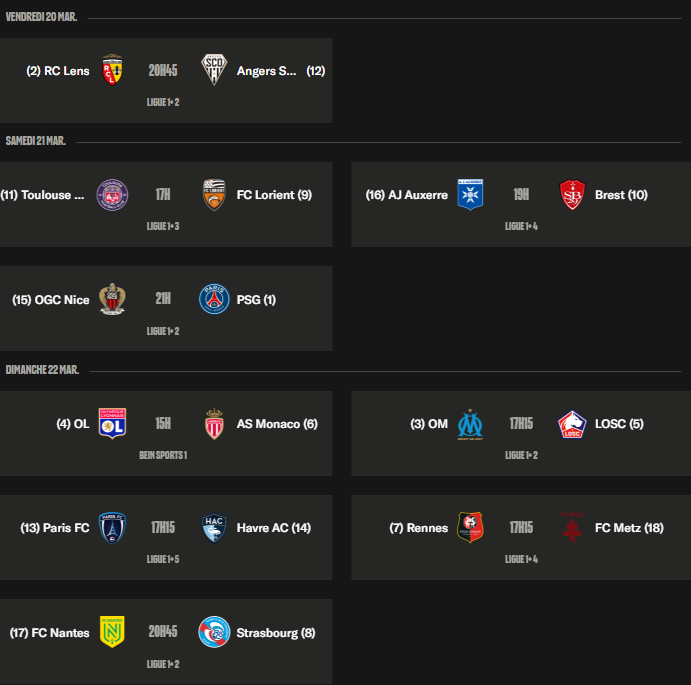Click the FC Nantes yellow crest
The width and height of the screenshot is (691, 685).
[112, 632]
